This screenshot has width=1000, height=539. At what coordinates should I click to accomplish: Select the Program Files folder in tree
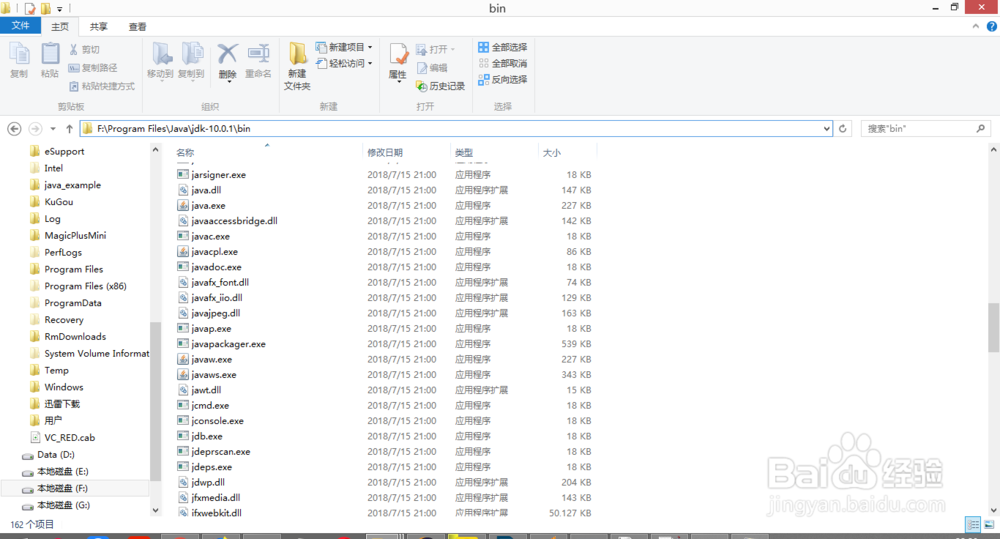pos(73,269)
